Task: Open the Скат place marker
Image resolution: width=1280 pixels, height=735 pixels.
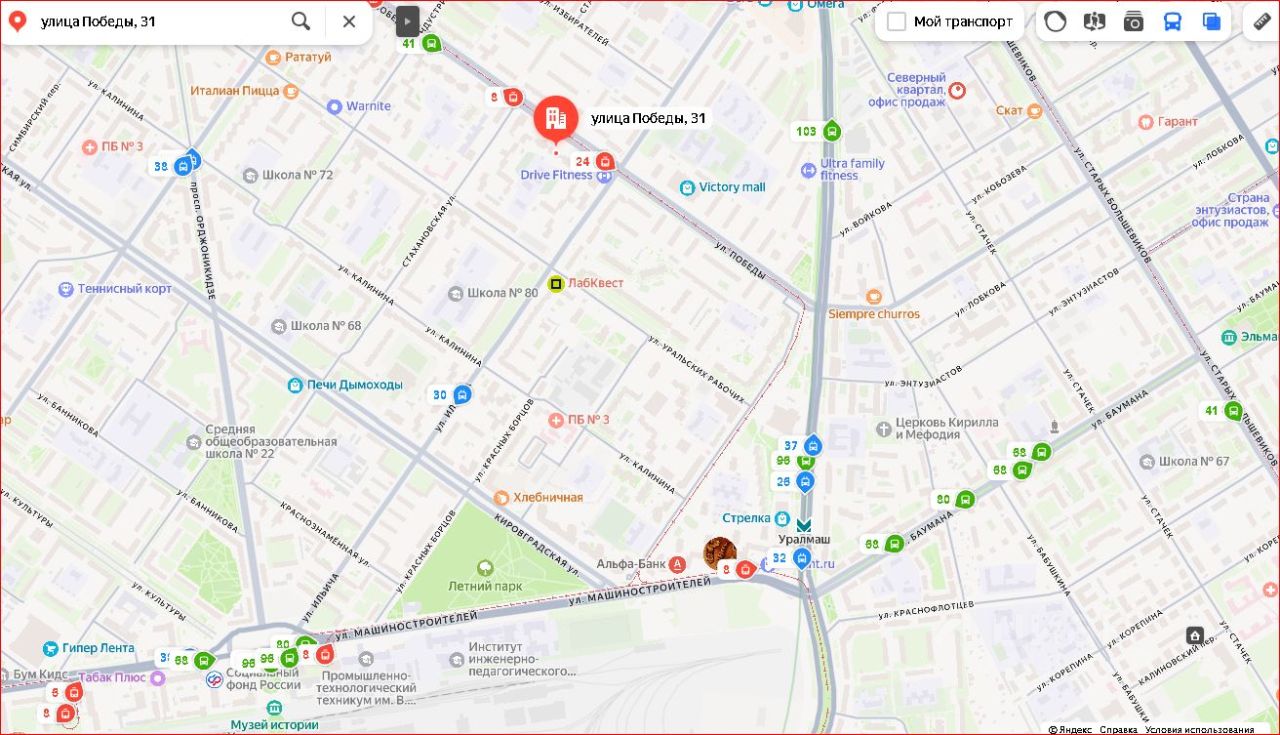Action: pos(1034,110)
